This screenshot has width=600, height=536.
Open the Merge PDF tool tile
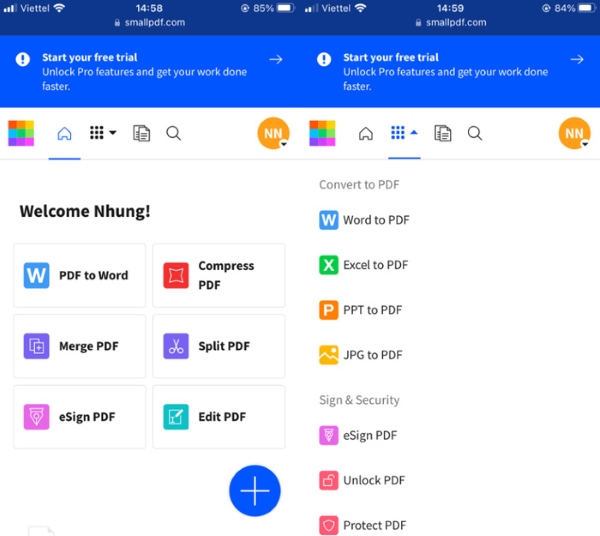(80, 346)
